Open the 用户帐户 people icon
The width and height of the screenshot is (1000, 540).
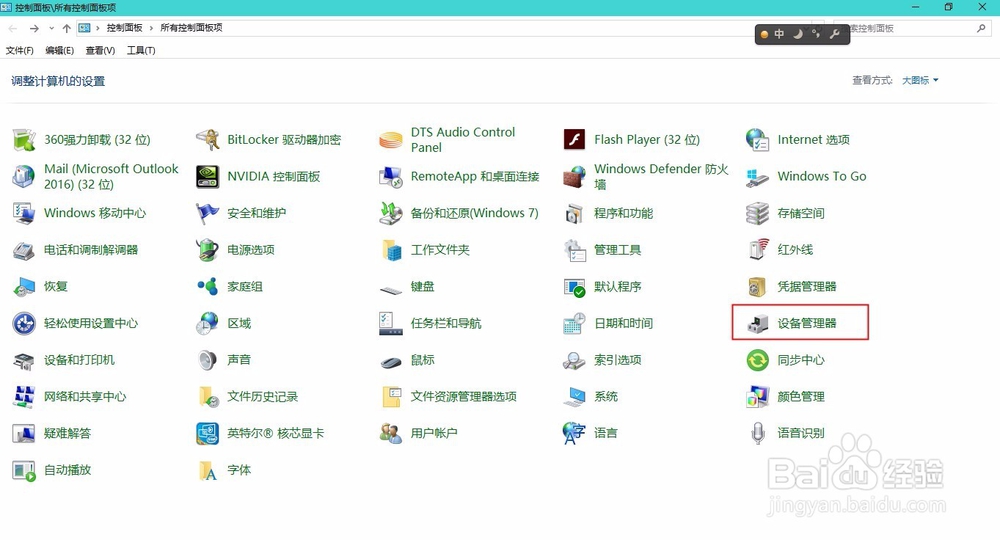(391, 434)
